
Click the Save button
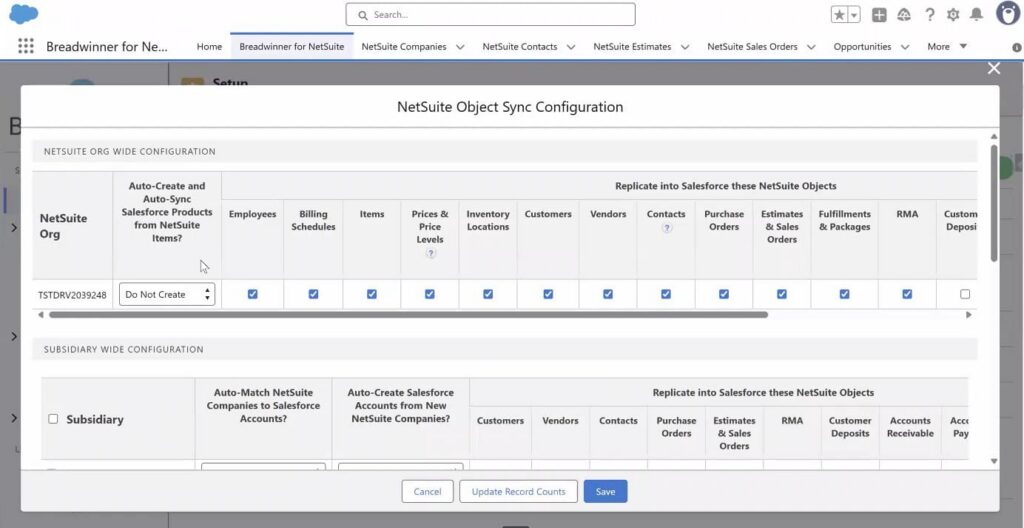[x=605, y=491]
